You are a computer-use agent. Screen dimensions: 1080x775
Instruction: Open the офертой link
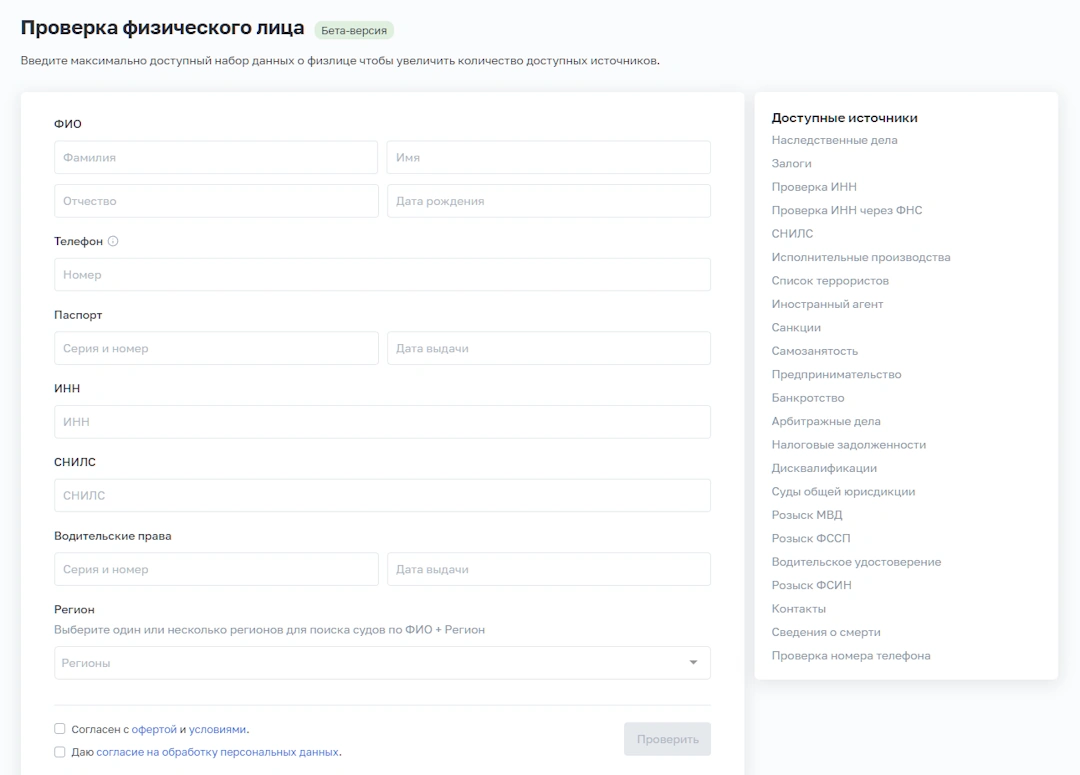pos(154,730)
